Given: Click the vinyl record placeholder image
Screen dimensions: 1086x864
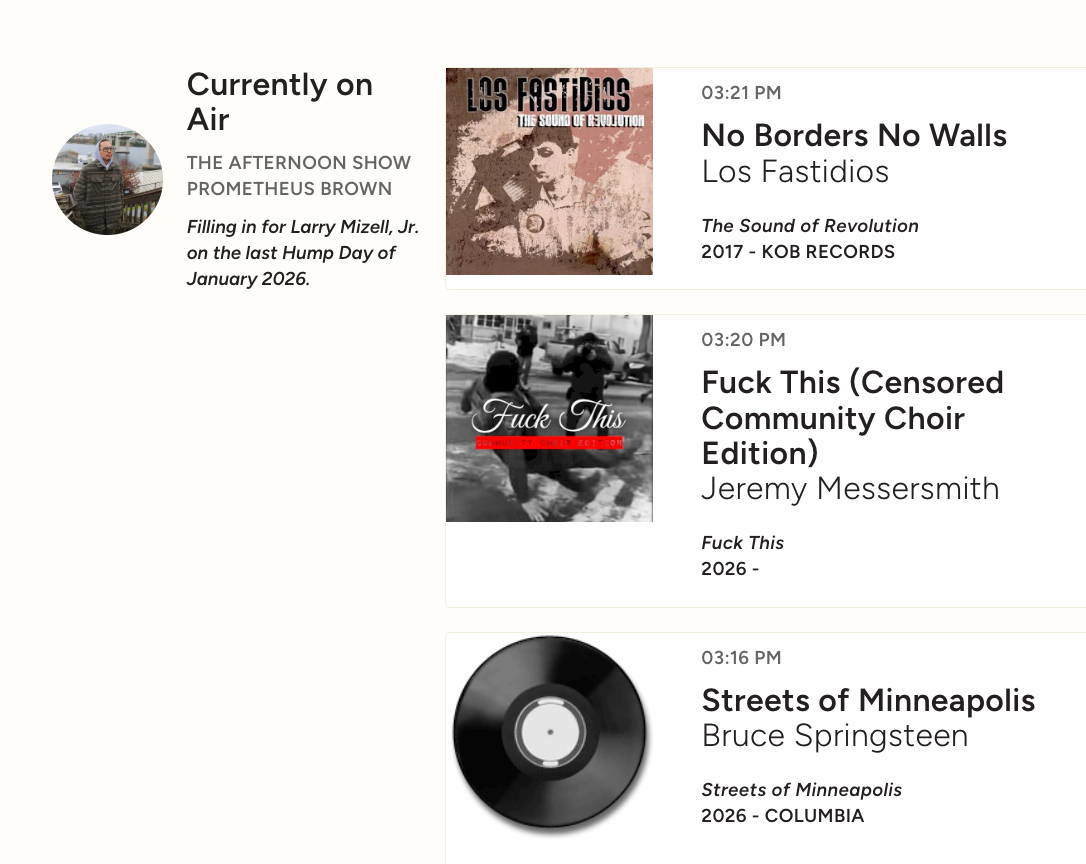Looking at the screenshot, I should pyautogui.click(x=549, y=733).
